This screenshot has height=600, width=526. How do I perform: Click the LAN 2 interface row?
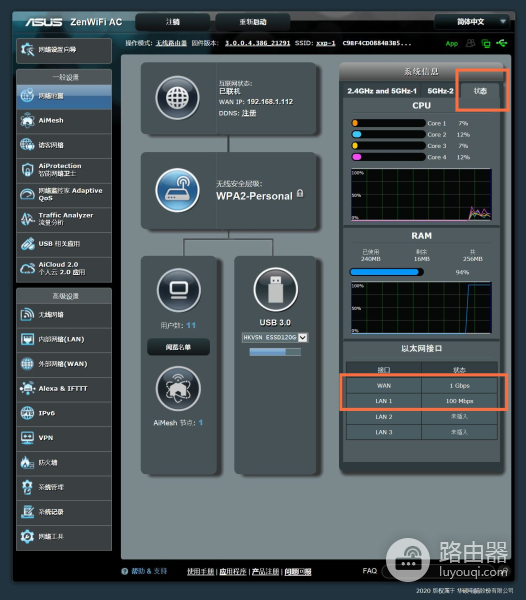point(422,417)
